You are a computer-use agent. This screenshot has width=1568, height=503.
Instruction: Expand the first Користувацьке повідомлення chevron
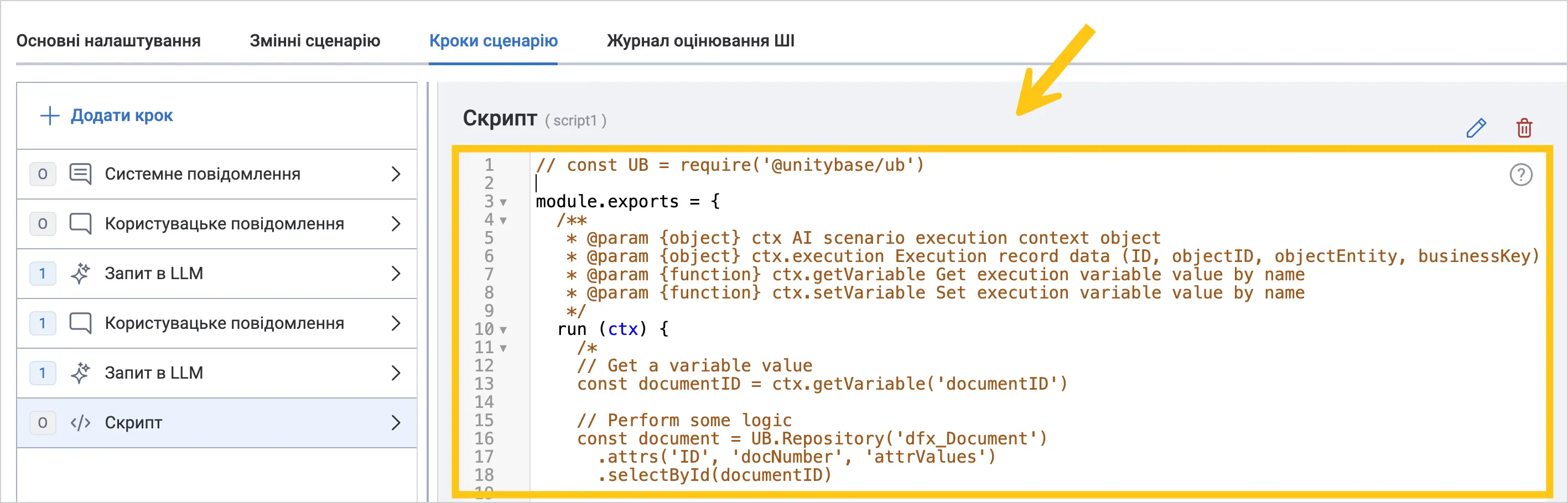point(396,224)
